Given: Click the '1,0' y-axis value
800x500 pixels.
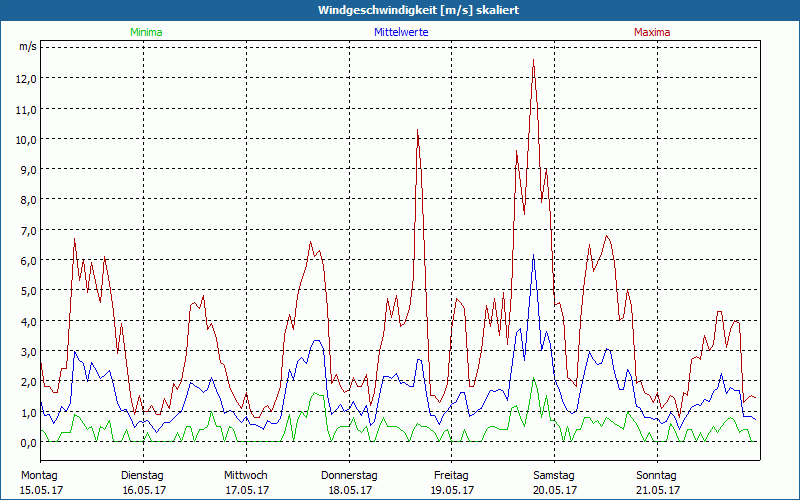Looking at the screenshot, I should 29,412.
